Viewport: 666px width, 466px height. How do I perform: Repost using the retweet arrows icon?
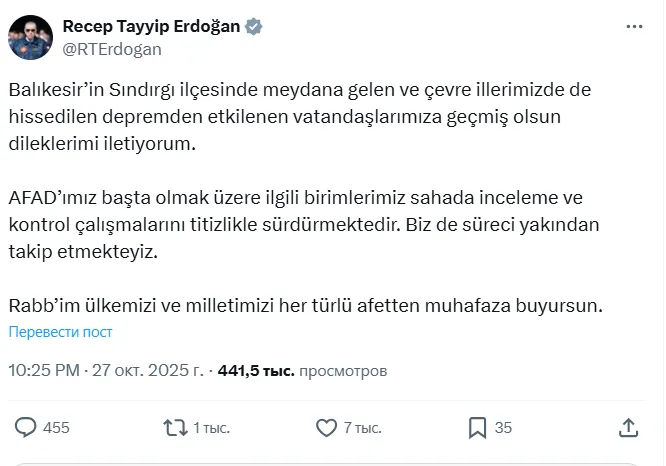174,428
